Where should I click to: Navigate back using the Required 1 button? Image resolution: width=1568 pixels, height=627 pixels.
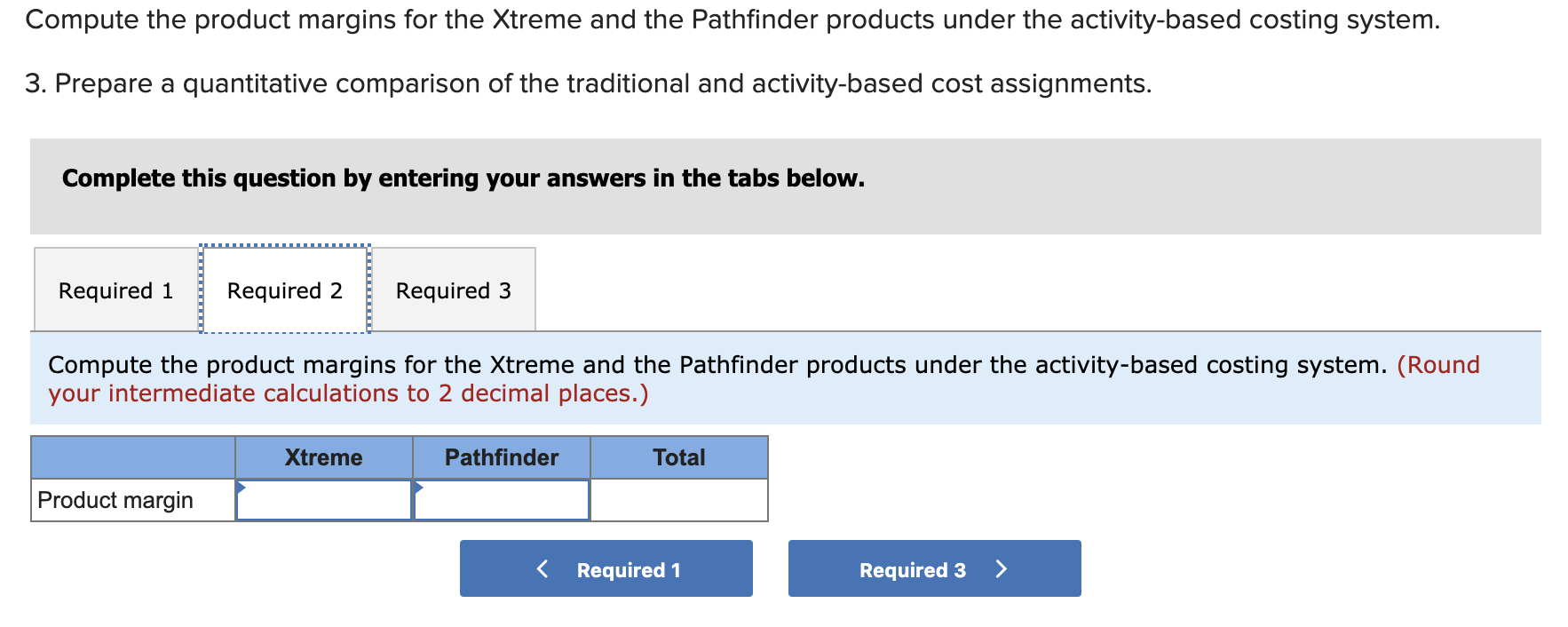pos(606,568)
